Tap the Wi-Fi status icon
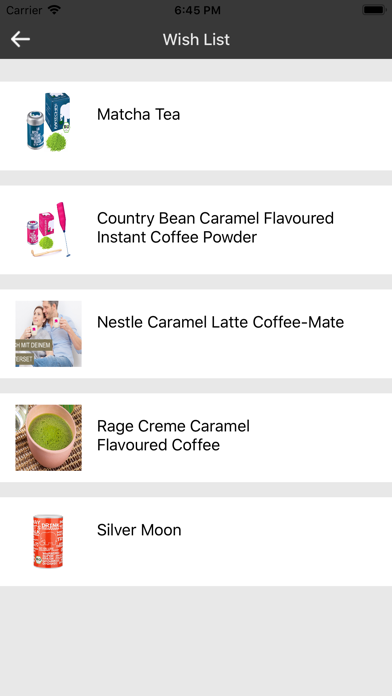Viewport: 392px width, 696px height. [55, 10]
